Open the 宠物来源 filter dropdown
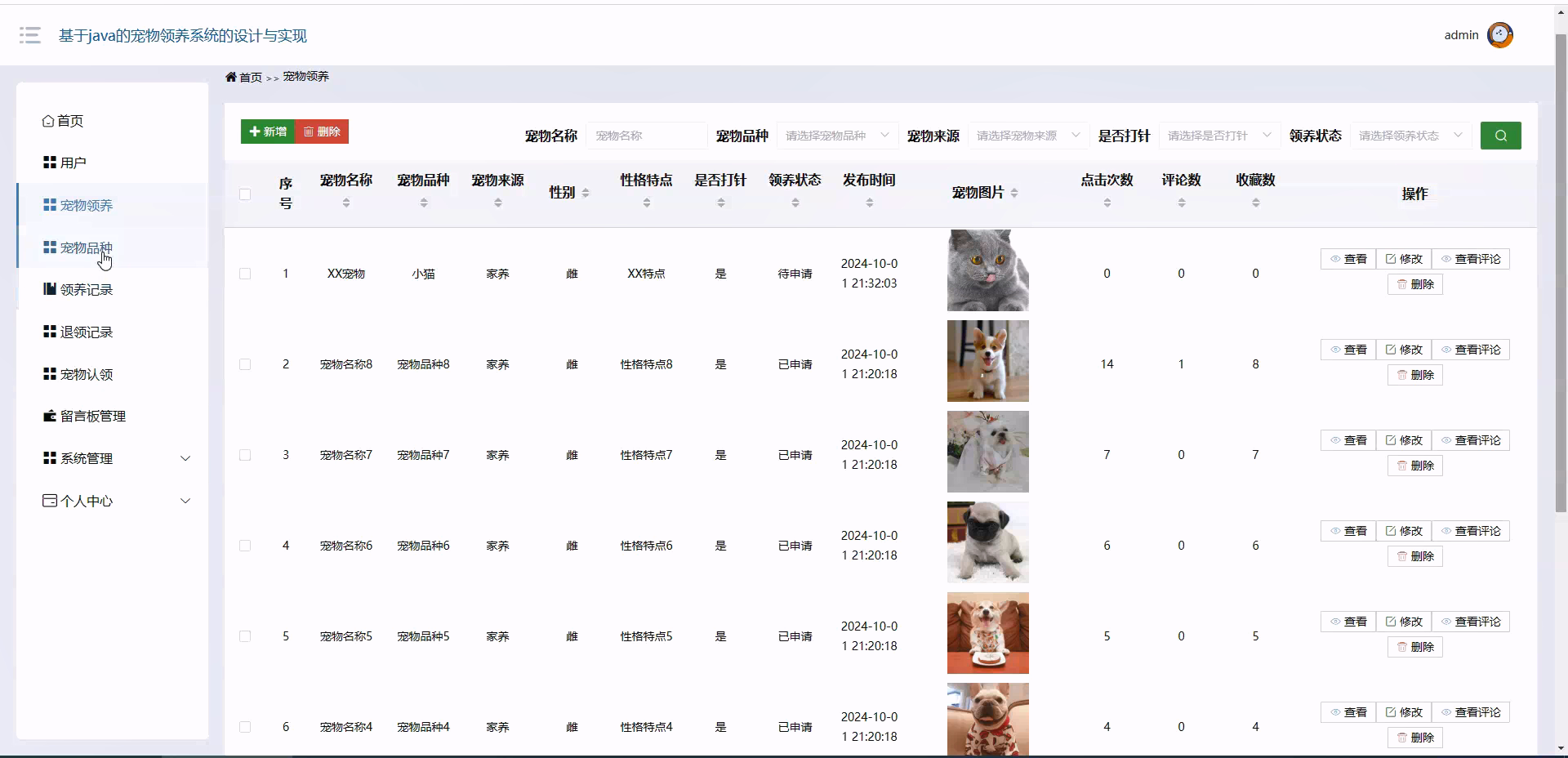 click(1028, 136)
